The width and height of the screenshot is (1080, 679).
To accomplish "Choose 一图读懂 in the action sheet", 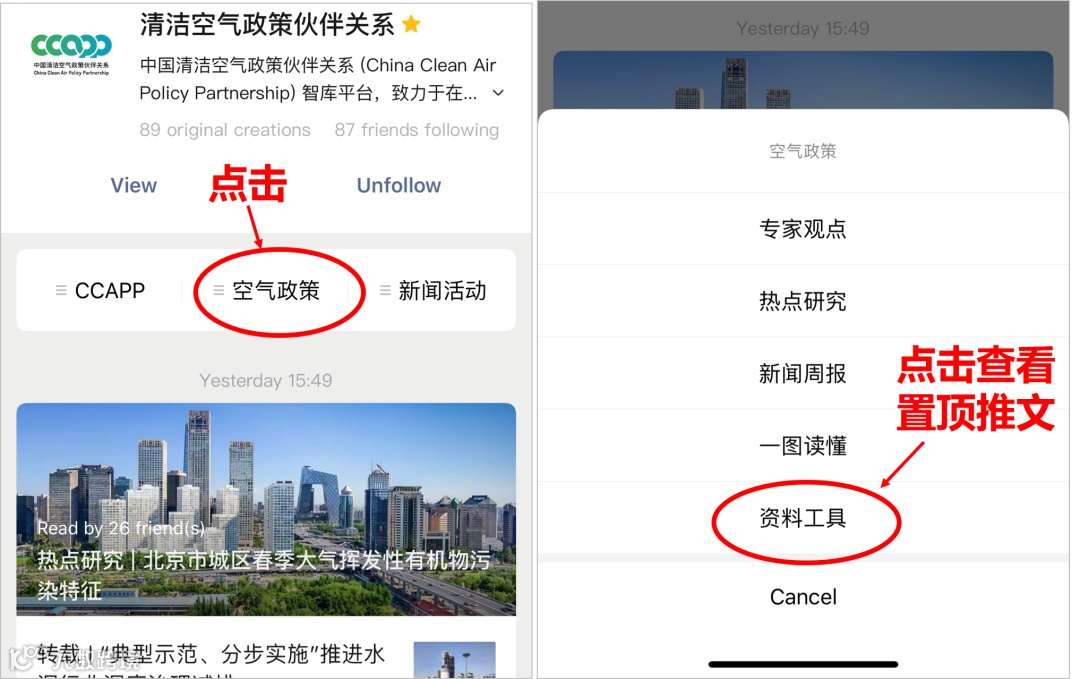I will point(802,446).
